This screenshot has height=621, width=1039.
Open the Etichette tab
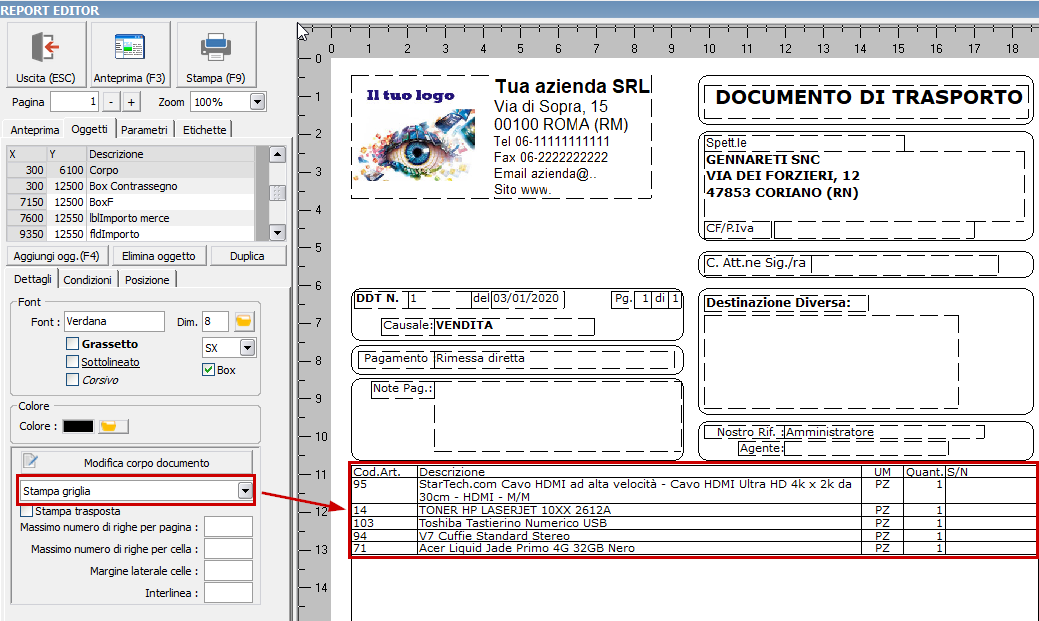[204, 130]
